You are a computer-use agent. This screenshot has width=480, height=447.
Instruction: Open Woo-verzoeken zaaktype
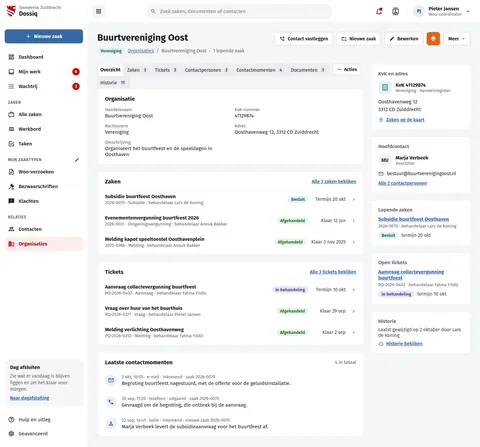(44, 172)
